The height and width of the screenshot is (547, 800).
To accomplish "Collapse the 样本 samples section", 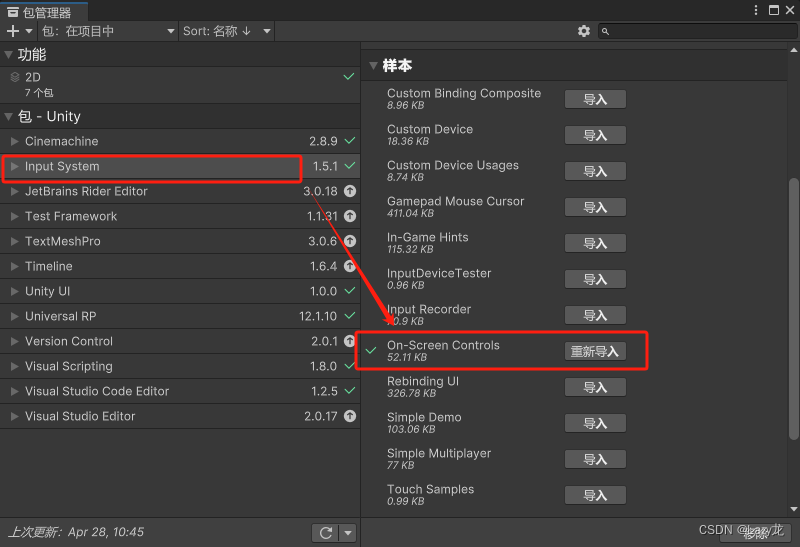I will pos(373,65).
